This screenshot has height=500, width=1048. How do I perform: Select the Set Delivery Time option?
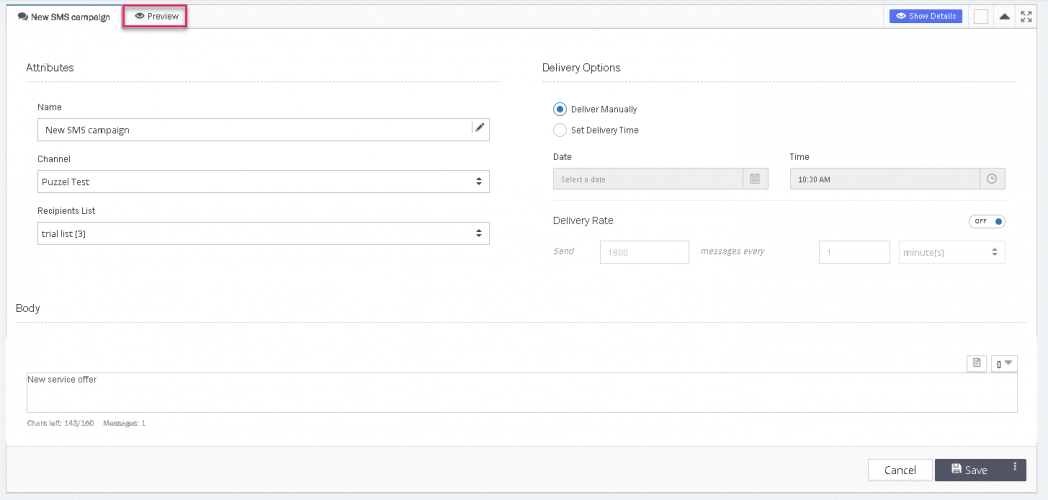pos(560,130)
